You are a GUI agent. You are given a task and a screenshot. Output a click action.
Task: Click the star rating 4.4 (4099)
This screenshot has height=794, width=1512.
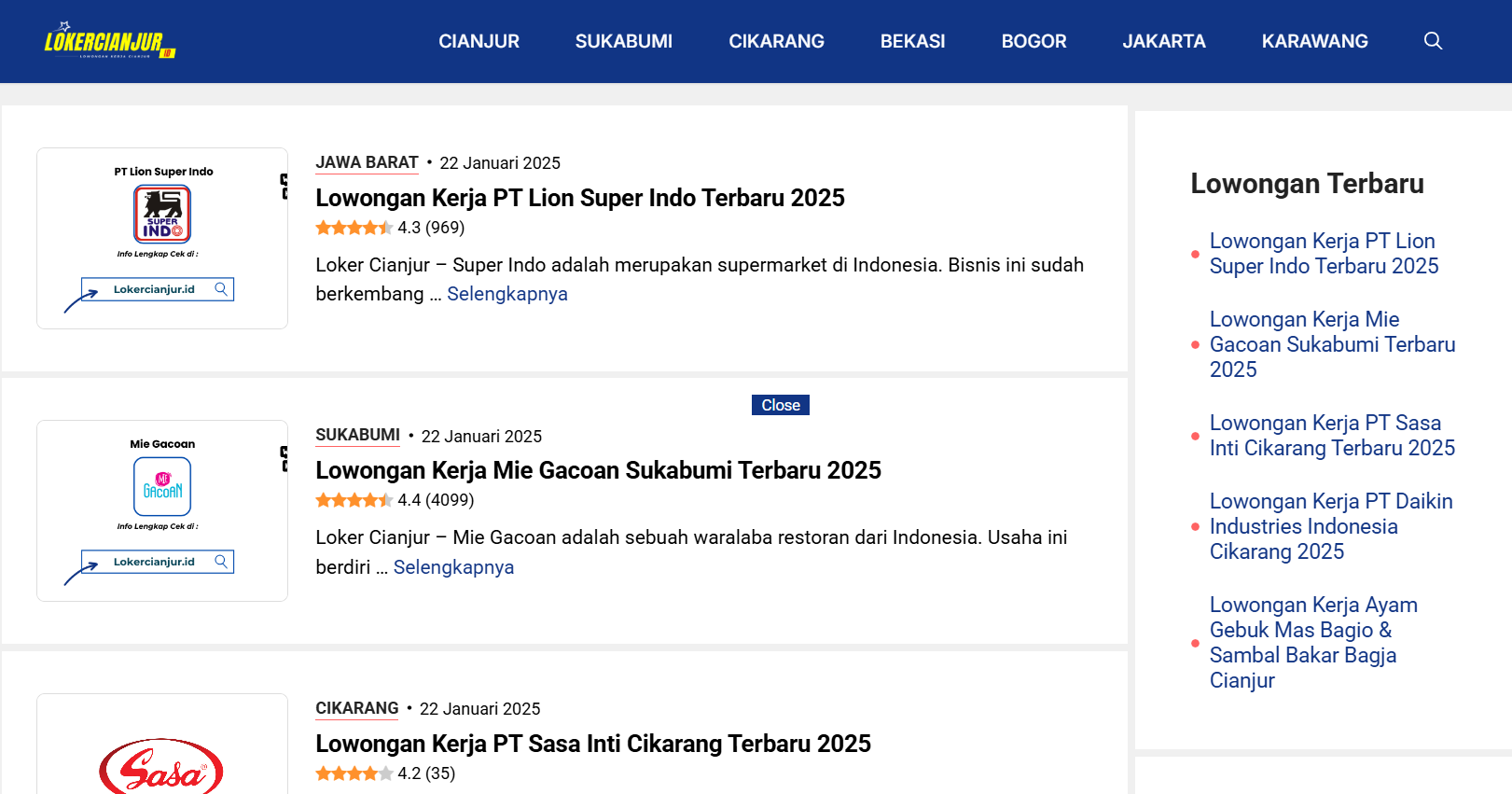pos(395,500)
